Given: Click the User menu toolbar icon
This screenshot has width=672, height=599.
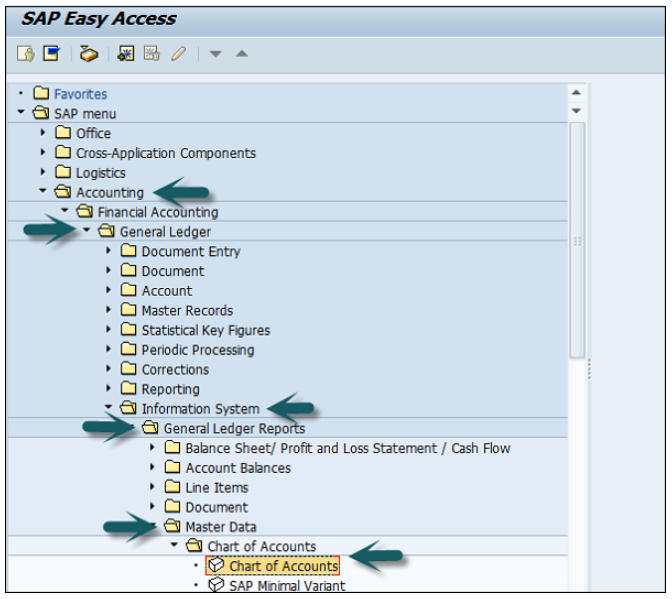Looking at the screenshot, I should tap(25, 54).
